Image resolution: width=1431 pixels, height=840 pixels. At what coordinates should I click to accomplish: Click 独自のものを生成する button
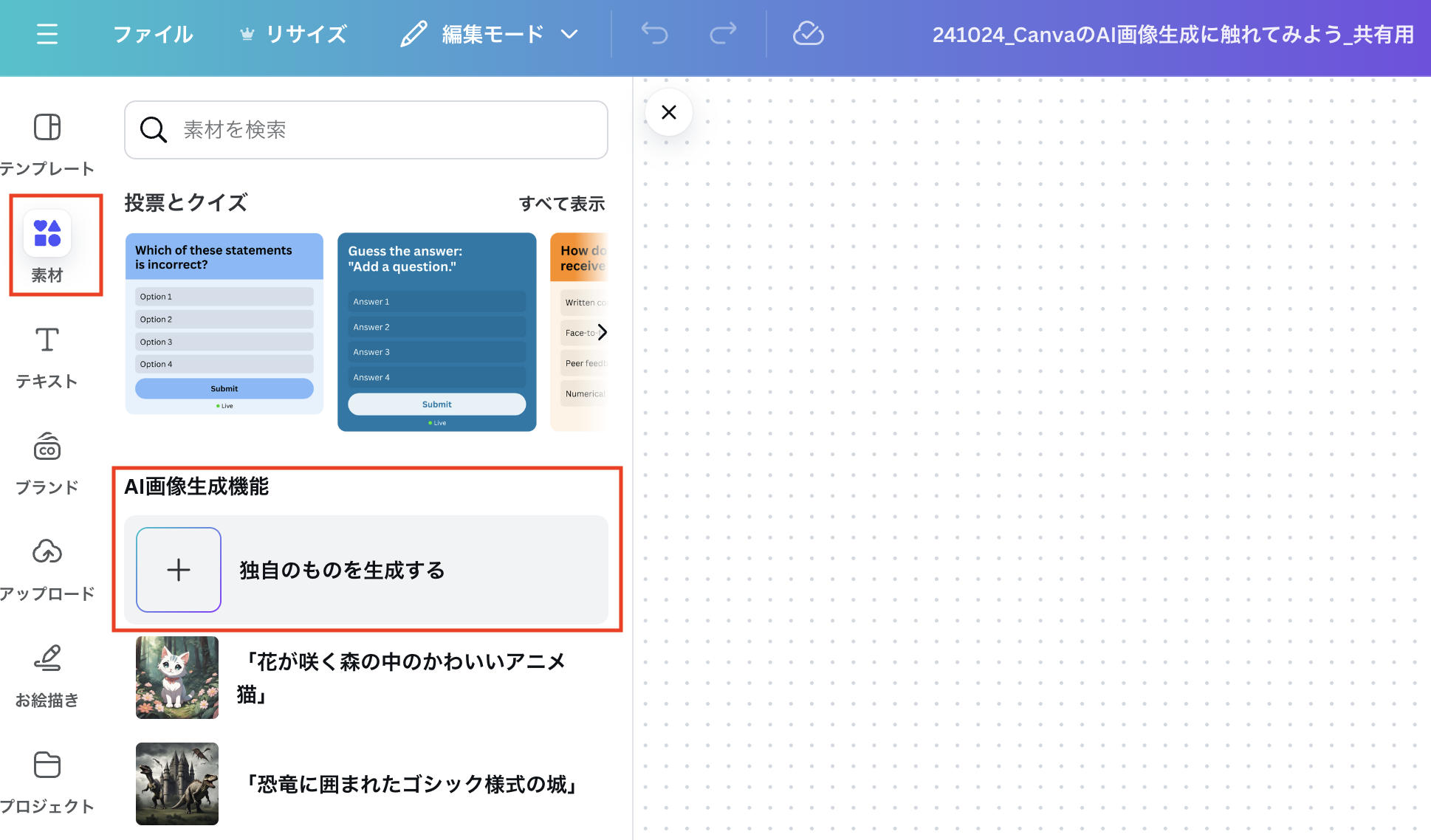[x=371, y=568]
